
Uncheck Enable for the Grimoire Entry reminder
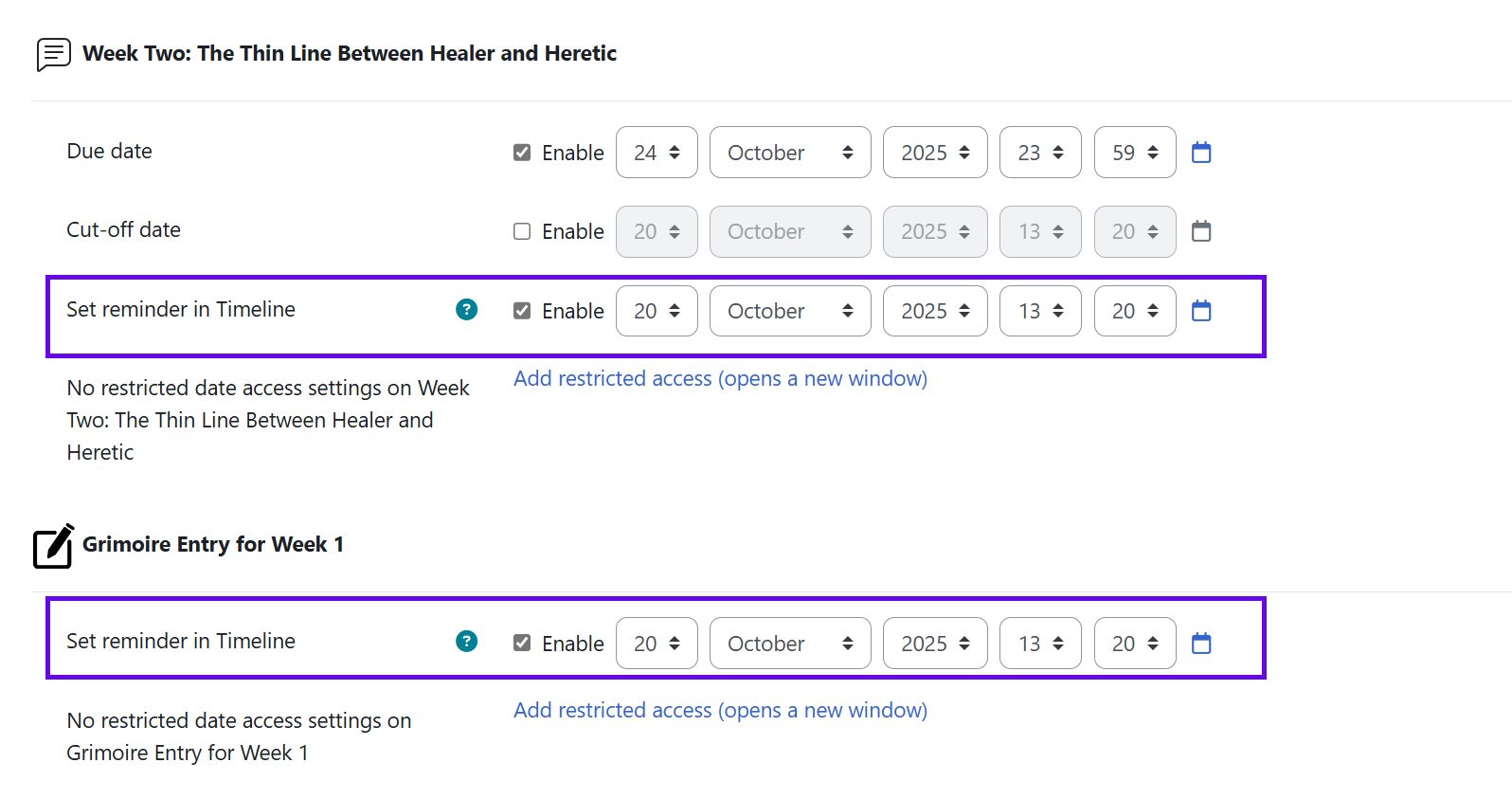522,643
